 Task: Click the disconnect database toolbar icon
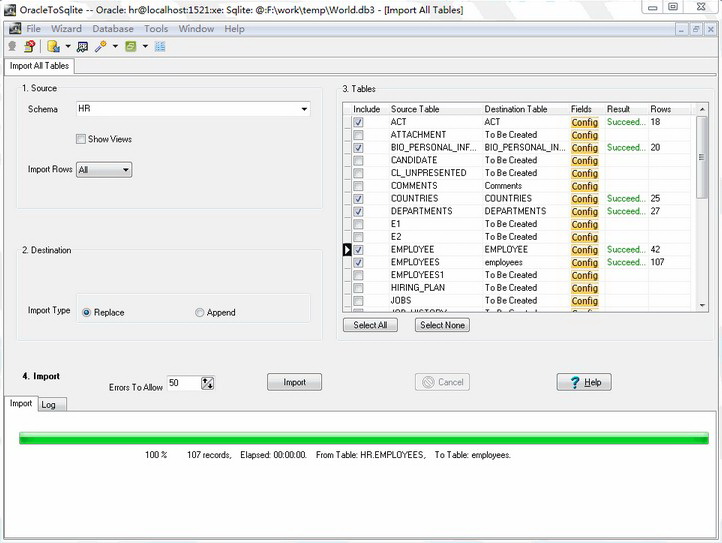click(x=29, y=46)
